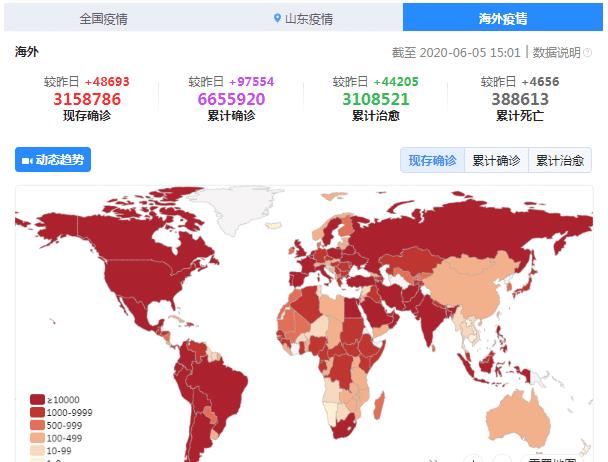
Task: Toggle map view to 累计治愈 above the map
Action: tap(559, 160)
